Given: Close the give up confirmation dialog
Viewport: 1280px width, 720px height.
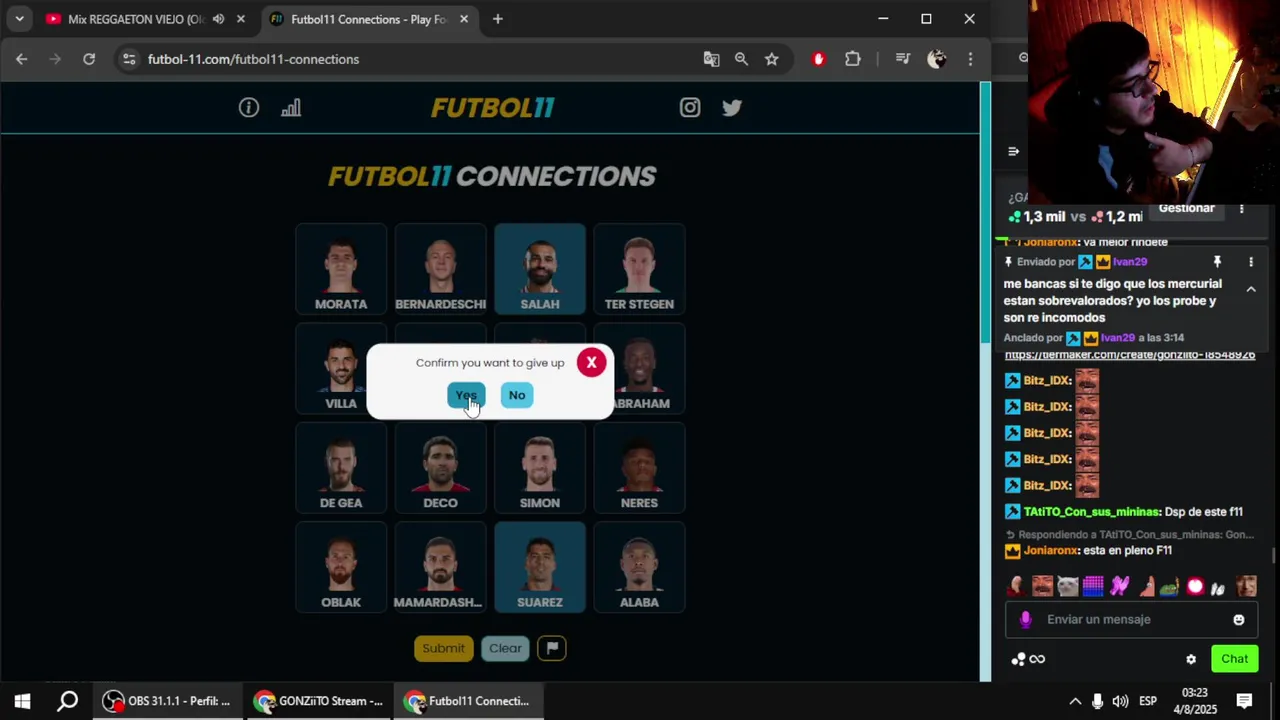Looking at the screenshot, I should [591, 363].
